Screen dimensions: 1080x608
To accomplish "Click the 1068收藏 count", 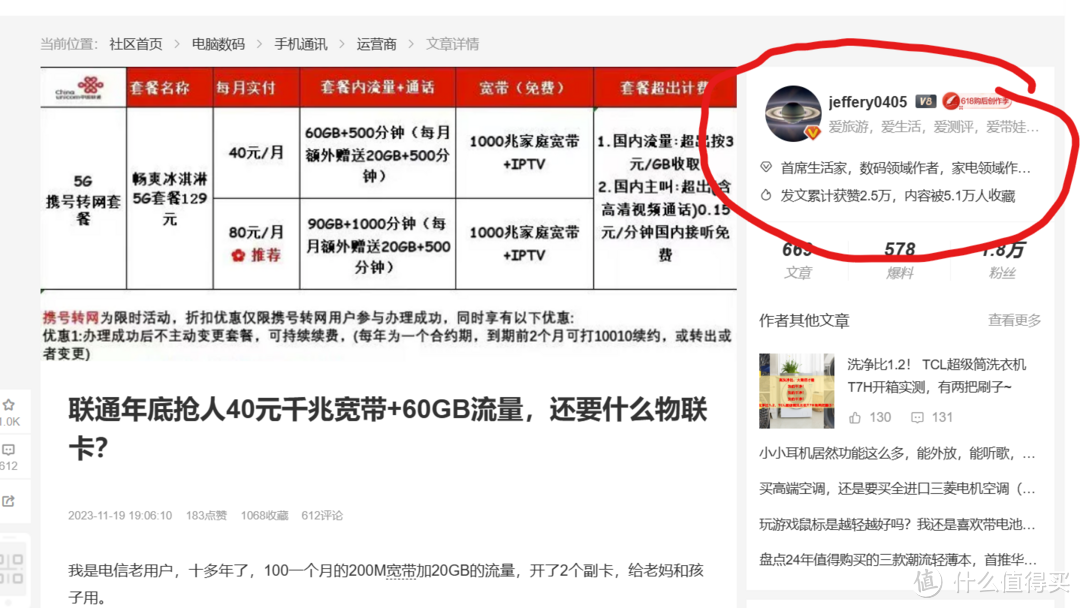I will pyautogui.click(x=264, y=516).
